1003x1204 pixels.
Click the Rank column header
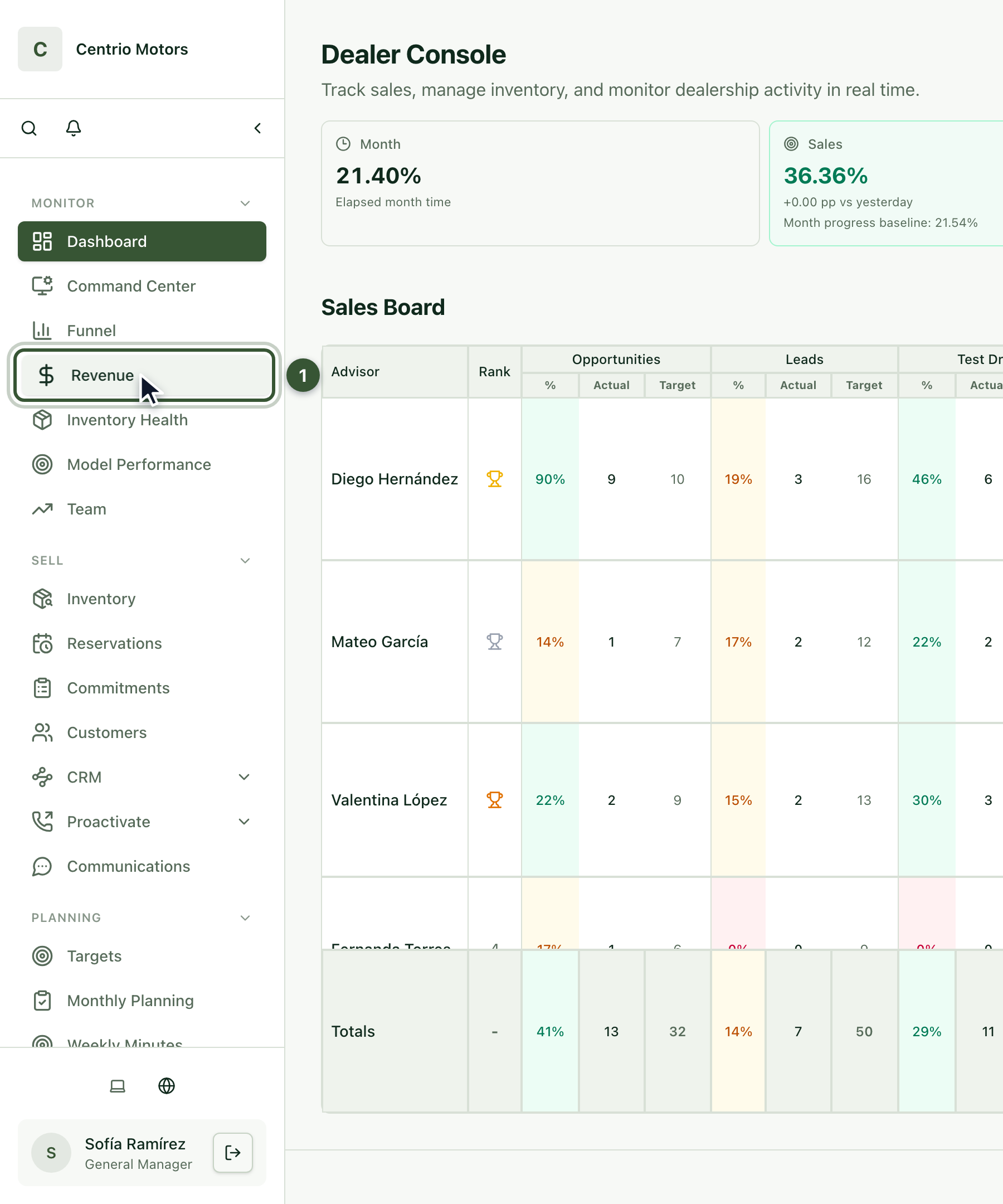click(x=495, y=372)
